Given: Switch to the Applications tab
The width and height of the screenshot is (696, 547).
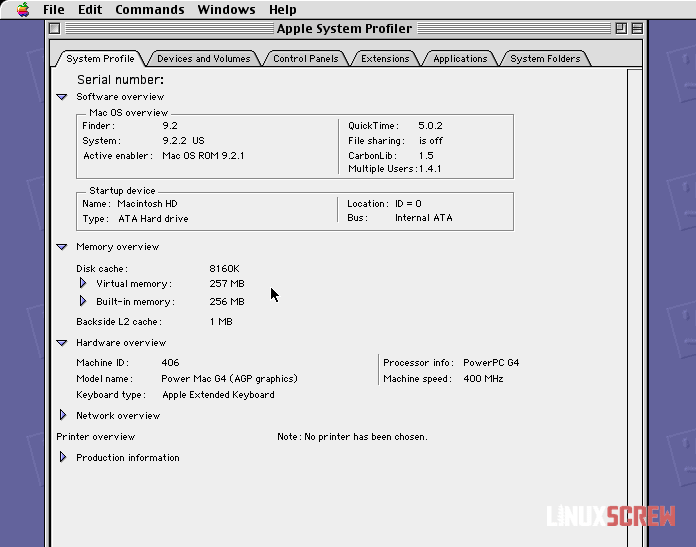Looking at the screenshot, I should click(460, 59).
